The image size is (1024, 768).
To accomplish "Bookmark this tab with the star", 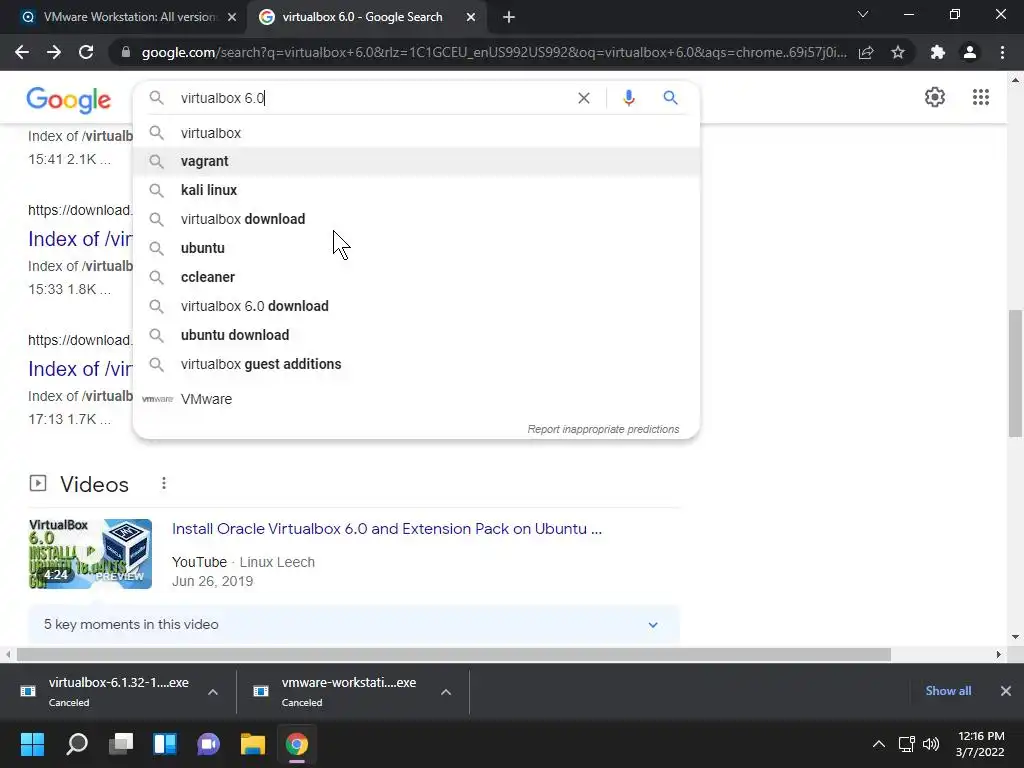I will pos(898,52).
